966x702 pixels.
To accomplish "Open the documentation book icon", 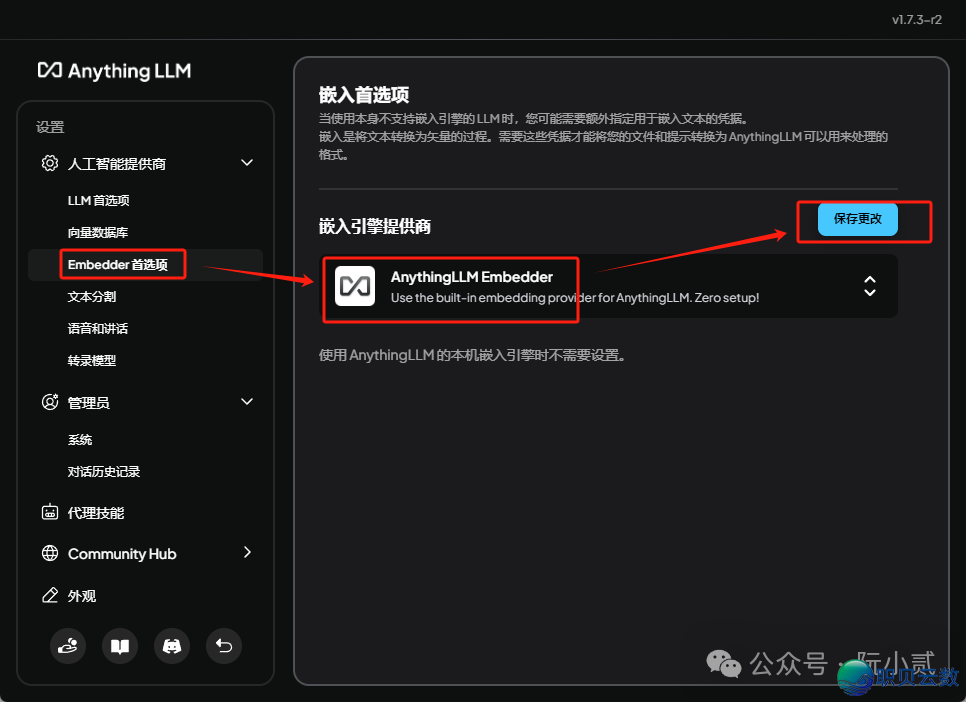I will point(120,646).
